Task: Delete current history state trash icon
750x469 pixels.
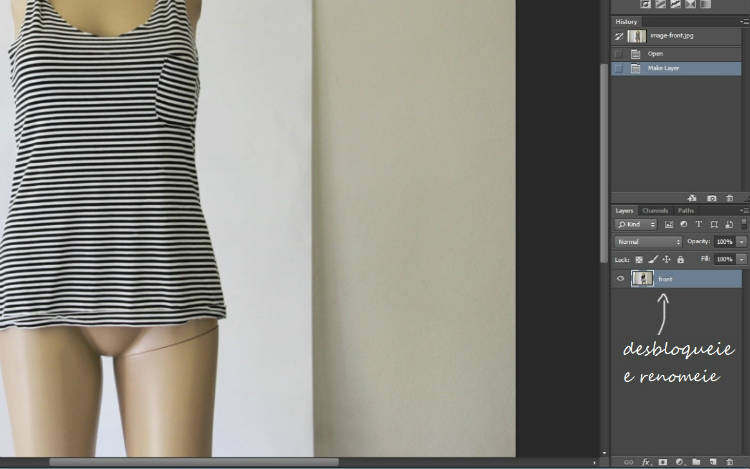Action: coord(729,198)
